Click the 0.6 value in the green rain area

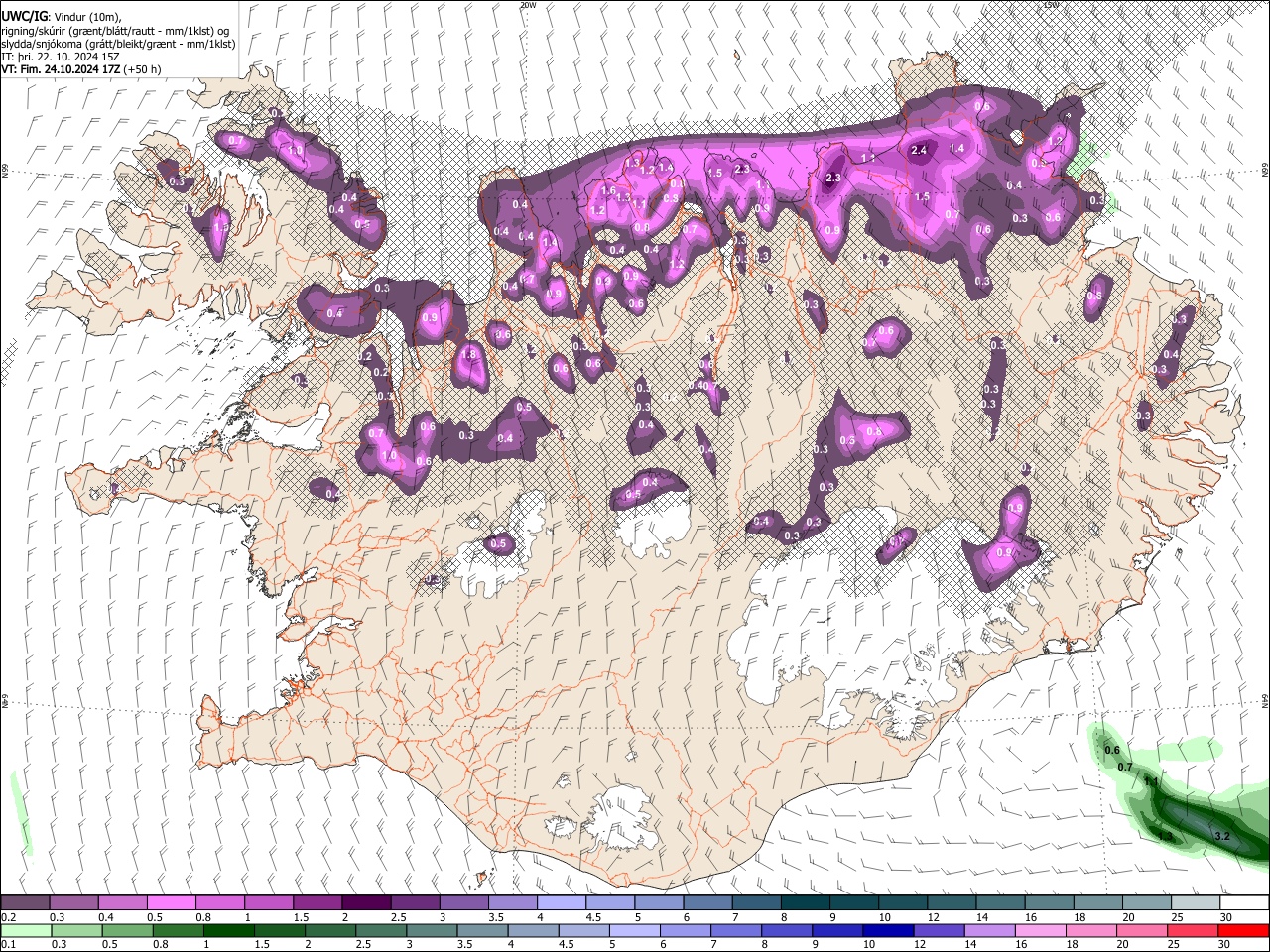[x=1111, y=750]
